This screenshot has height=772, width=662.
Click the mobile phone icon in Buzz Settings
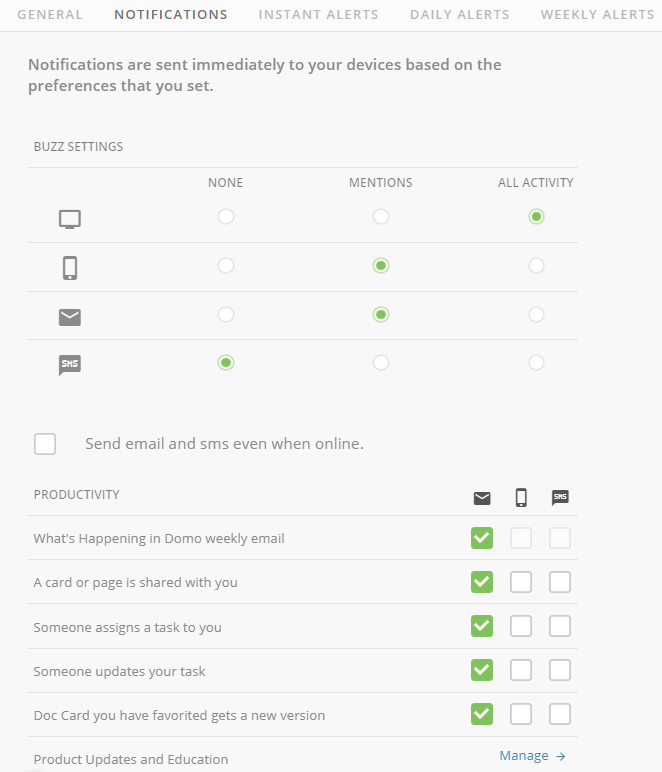pos(69,267)
